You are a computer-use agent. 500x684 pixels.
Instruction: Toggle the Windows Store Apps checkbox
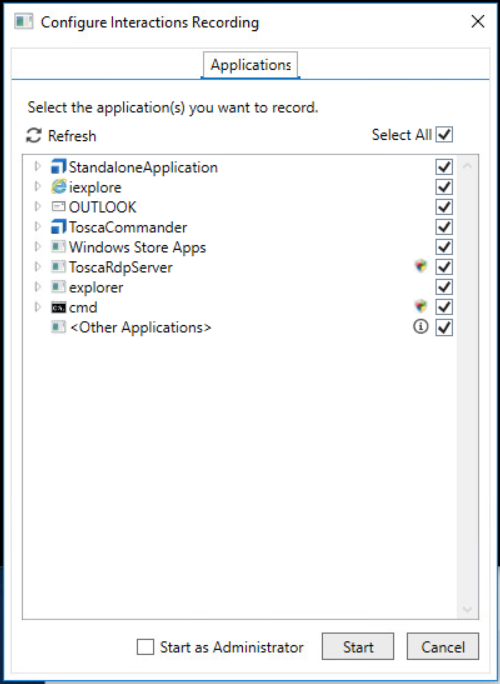444,247
